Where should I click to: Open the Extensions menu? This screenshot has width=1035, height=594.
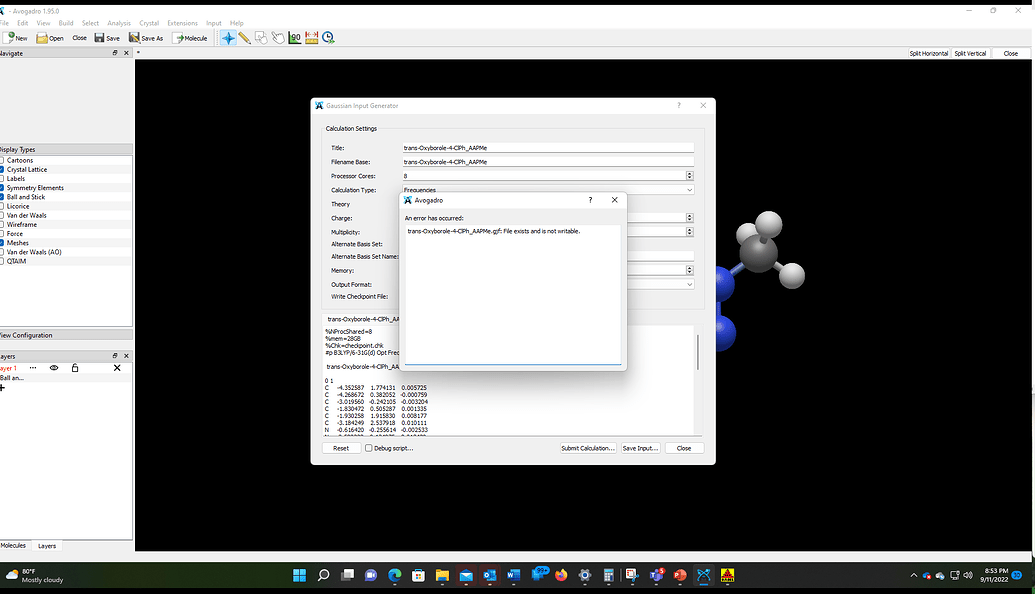pyautogui.click(x=182, y=23)
